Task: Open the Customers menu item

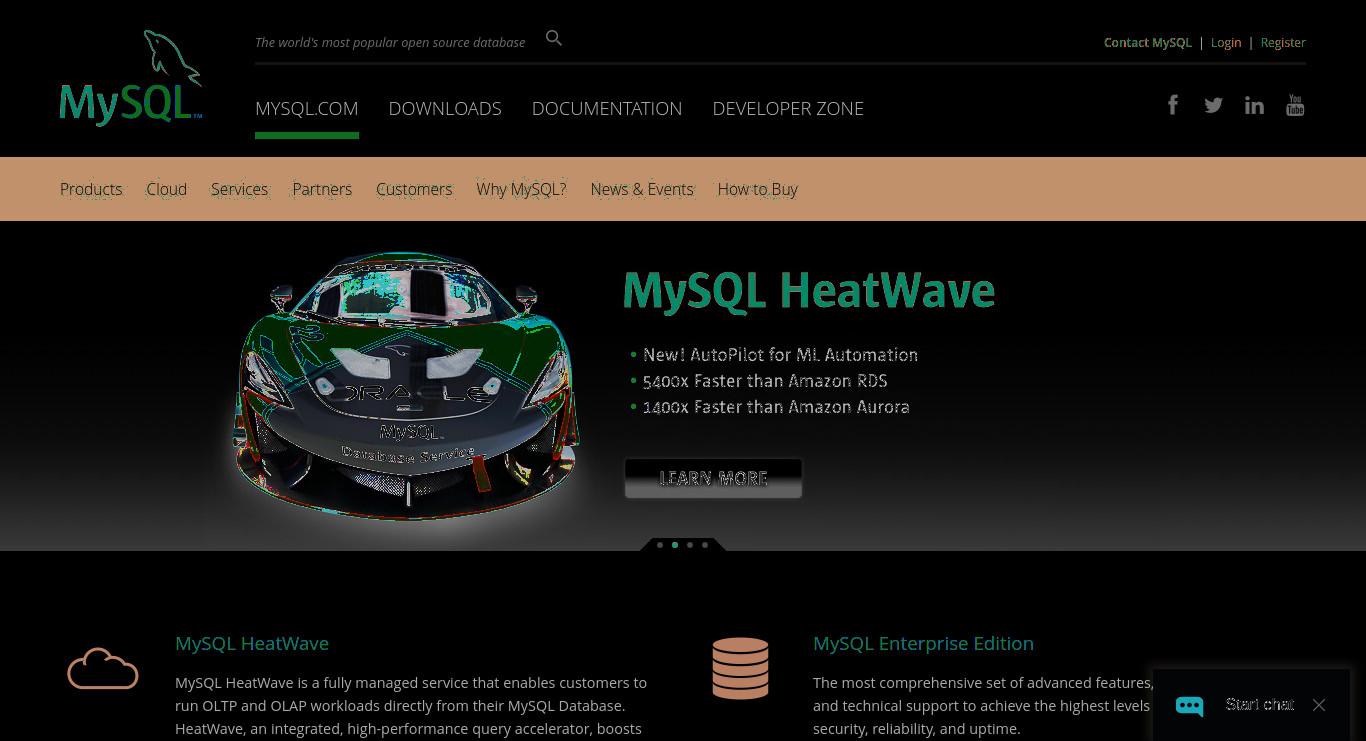Action: (x=414, y=189)
